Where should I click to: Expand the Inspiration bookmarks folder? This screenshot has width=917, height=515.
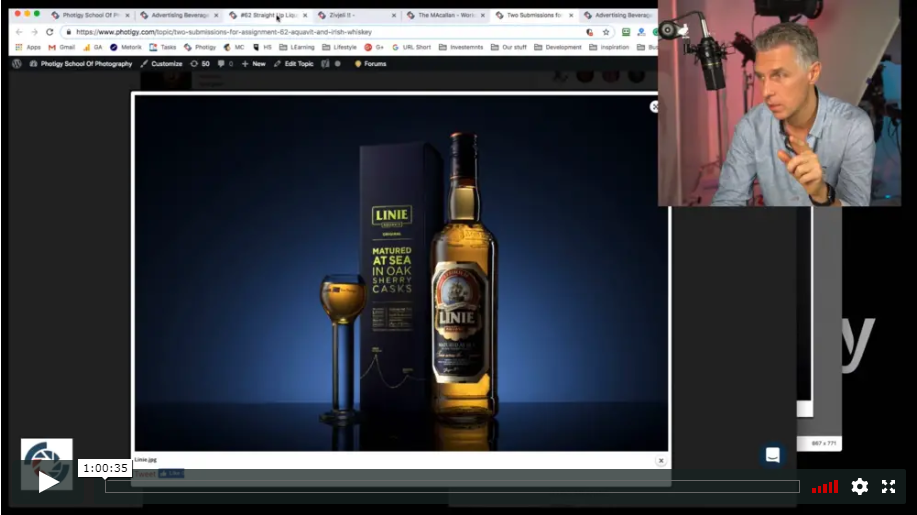[609, 47]
